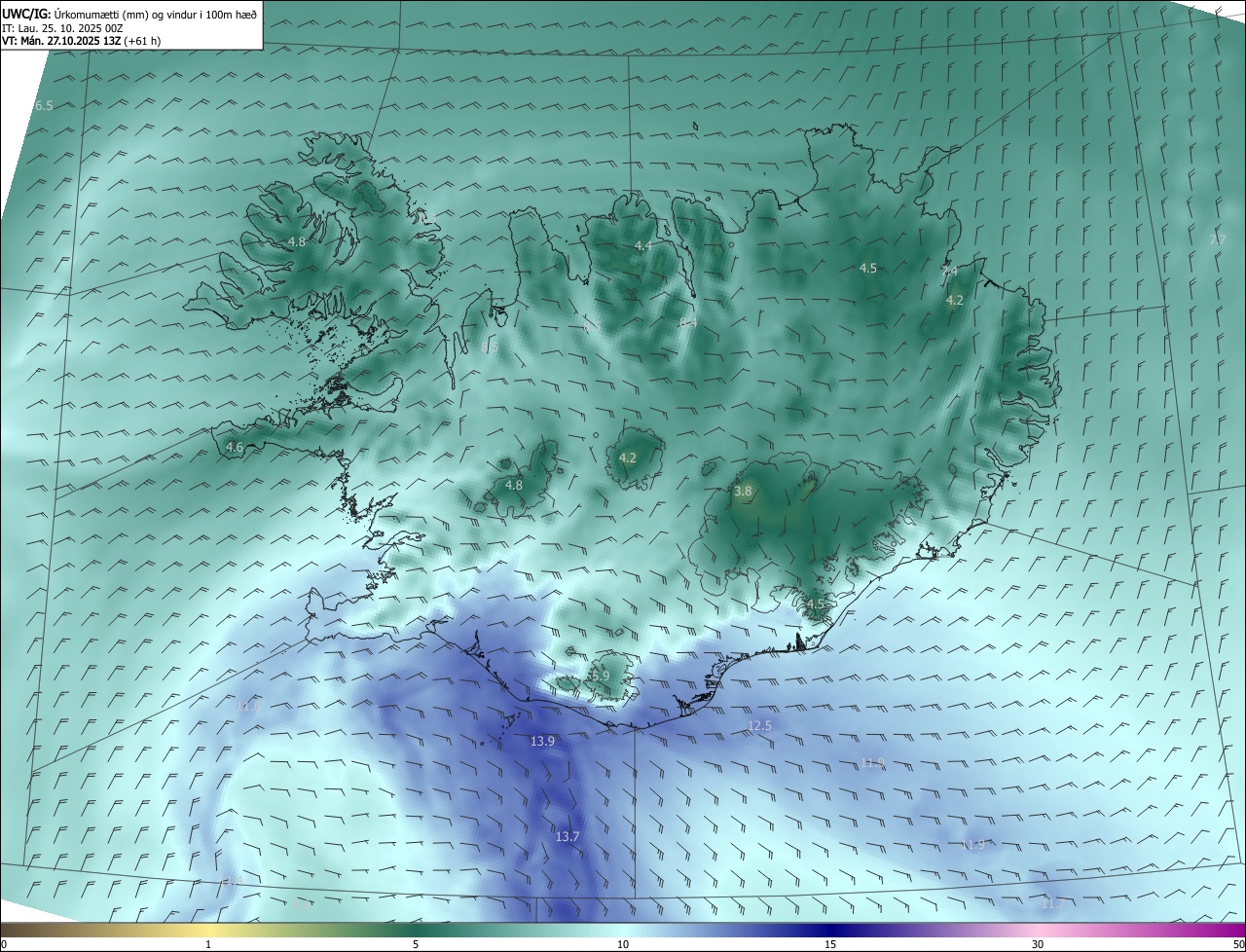Click the '50' tick label on the color scale
Screen dimensions: 1246x952
(x=1238, y=944)
